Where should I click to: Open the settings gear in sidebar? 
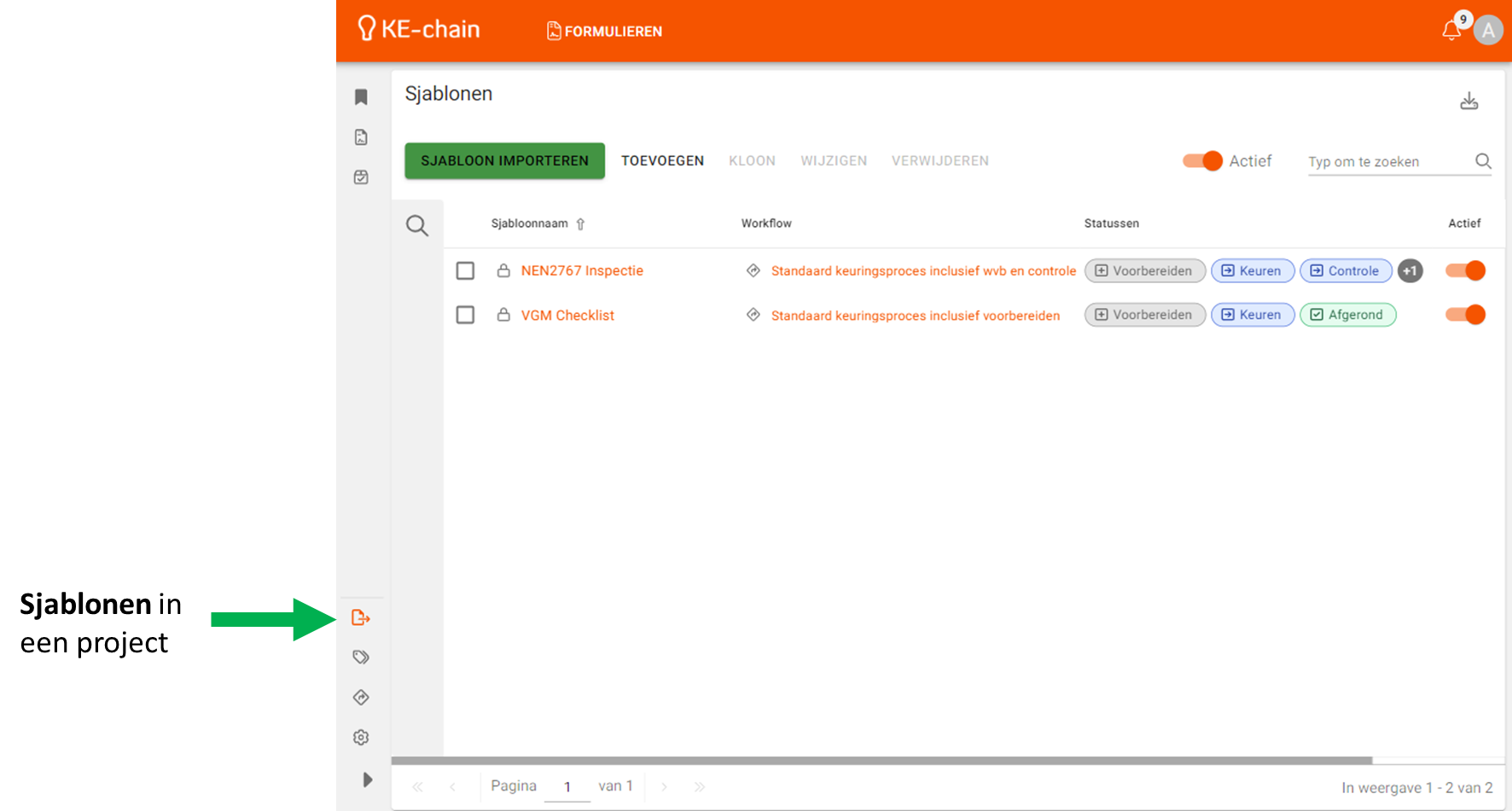[x=361, y=738]
